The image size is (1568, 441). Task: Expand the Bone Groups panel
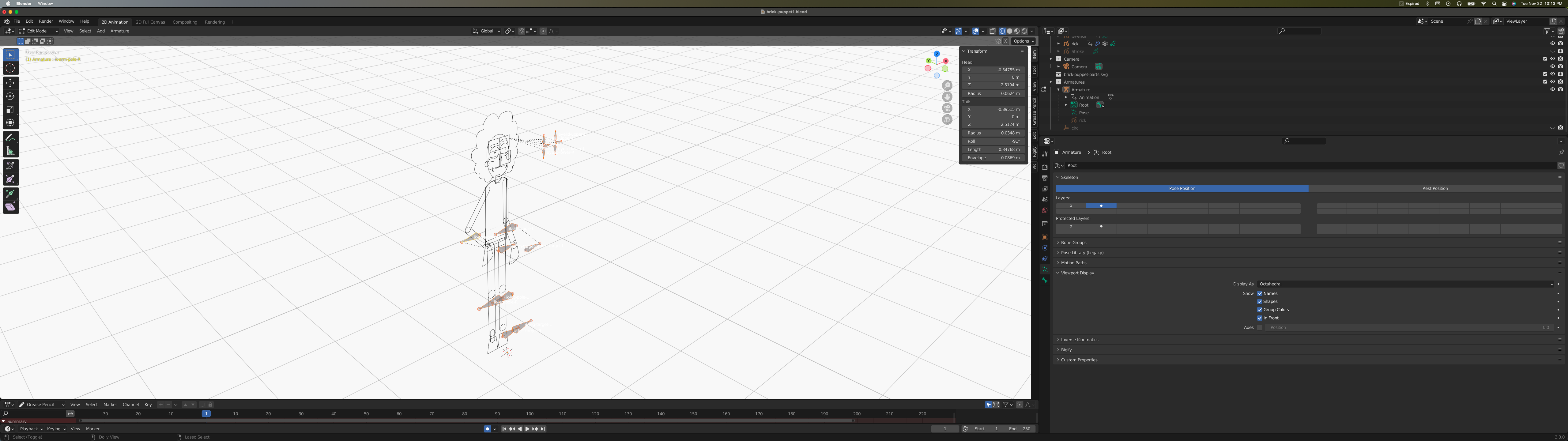[1073, 243]
